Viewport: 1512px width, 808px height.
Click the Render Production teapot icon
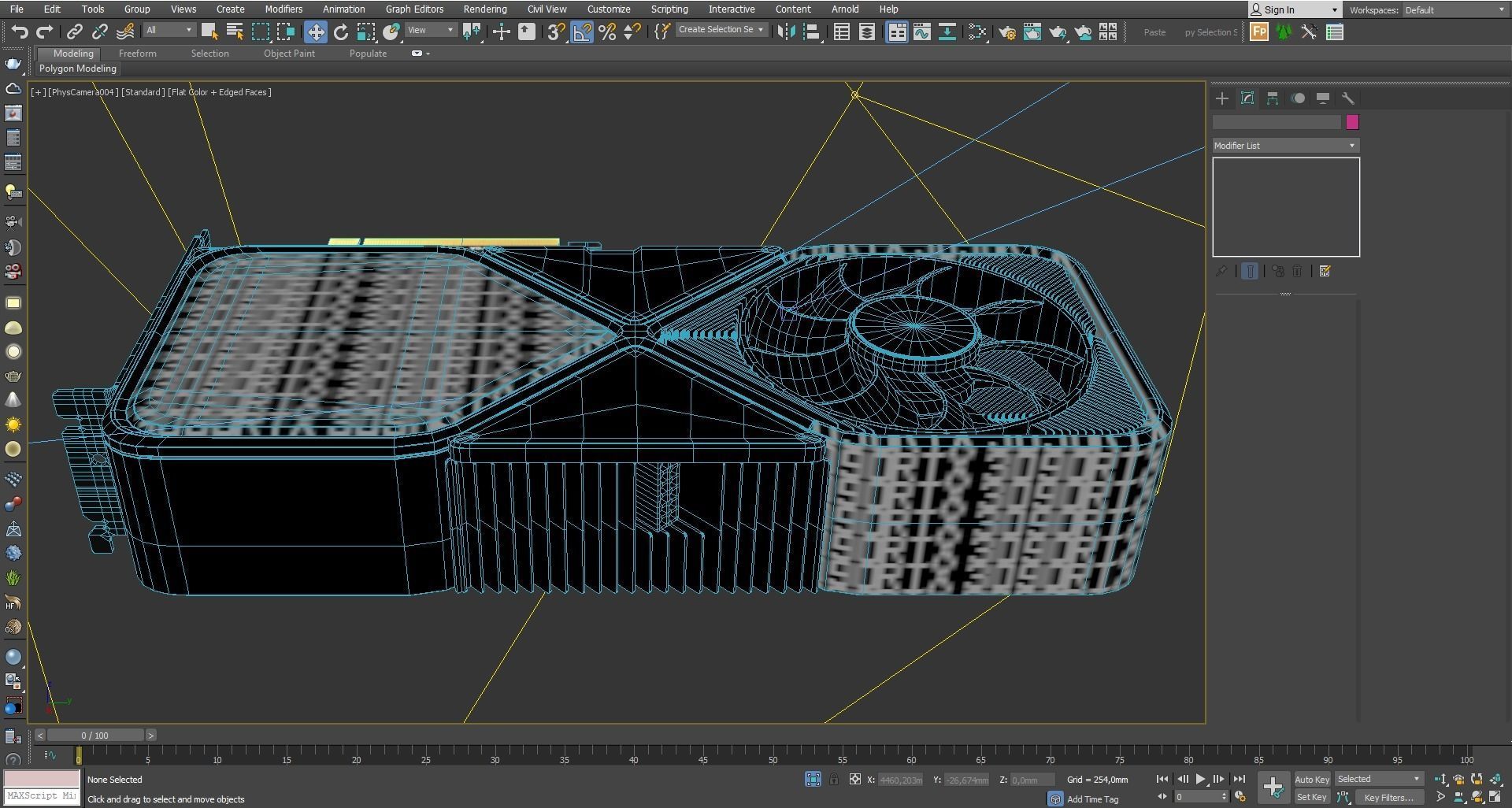pyautogui.click(x=1058, y=32)
